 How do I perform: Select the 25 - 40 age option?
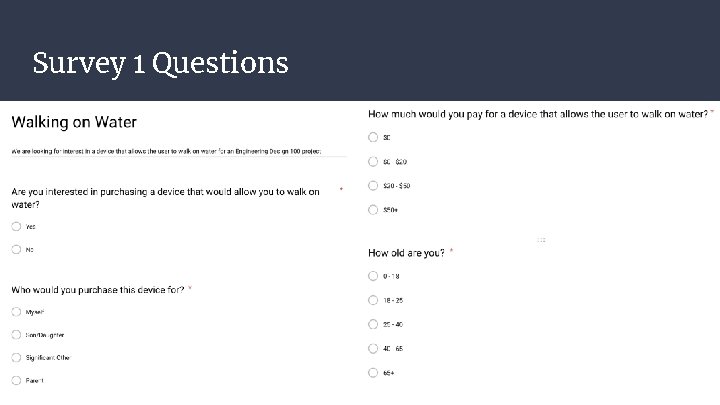(373, 324)
